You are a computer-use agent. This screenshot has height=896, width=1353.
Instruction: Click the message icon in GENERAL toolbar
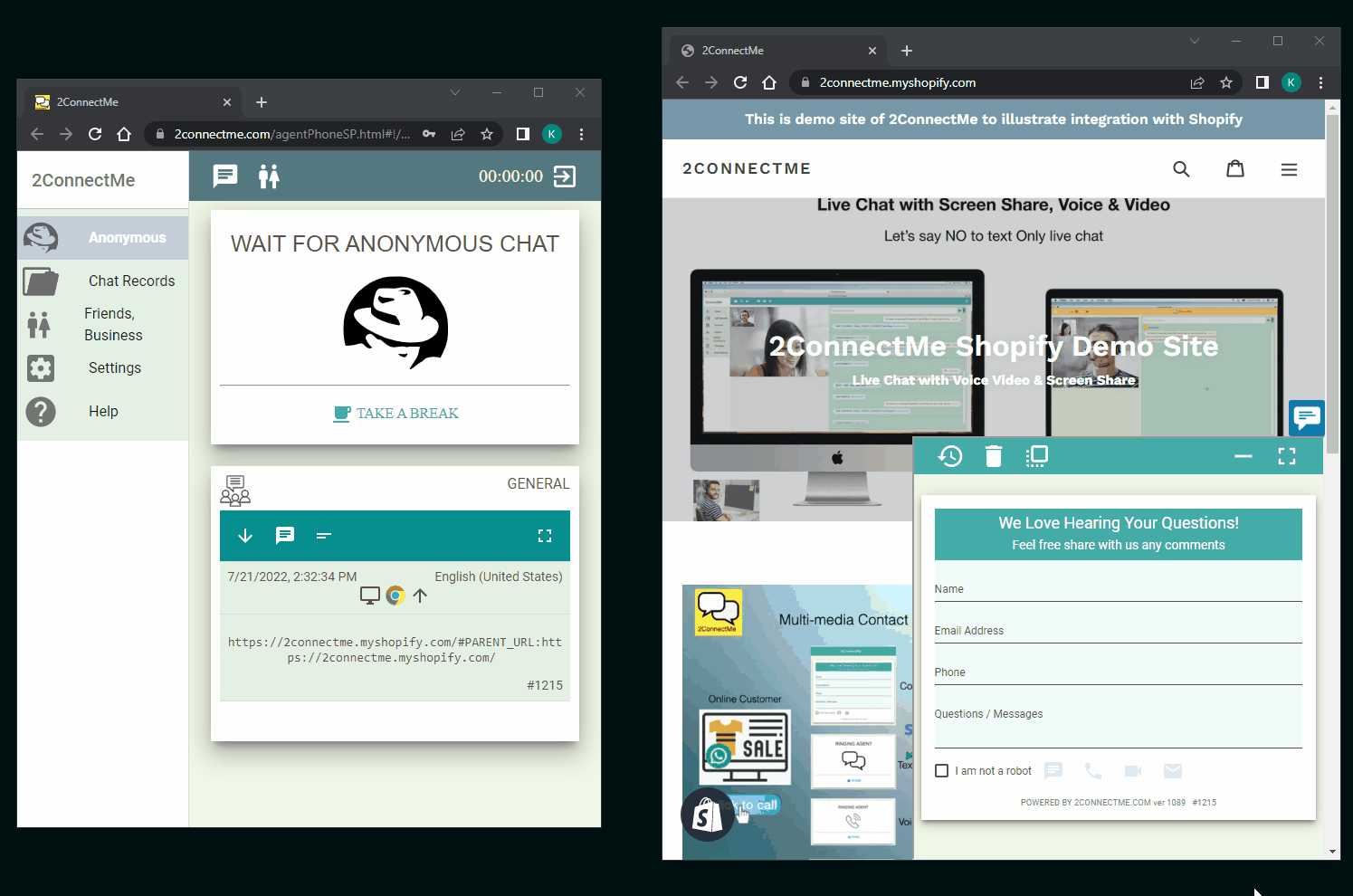coord(285,536)
